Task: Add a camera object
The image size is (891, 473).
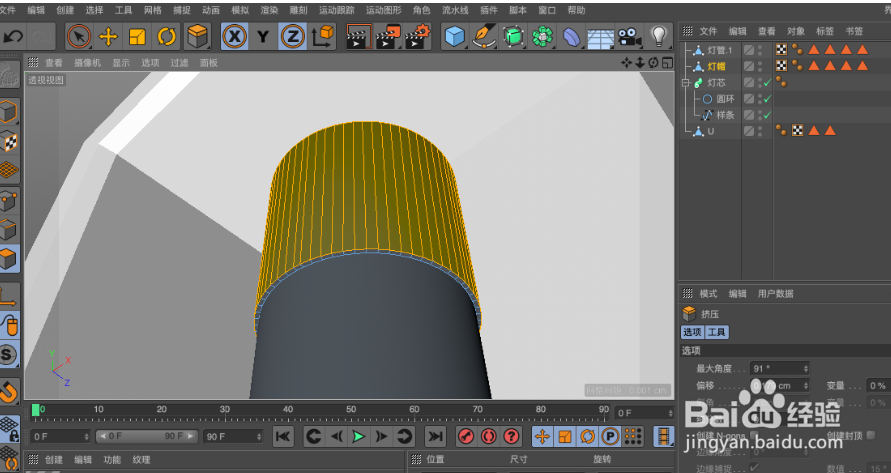Action: click(630, 37)
